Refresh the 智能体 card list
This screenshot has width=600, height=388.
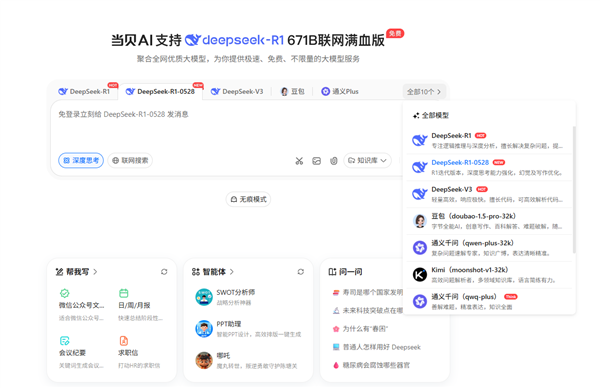pyautogui.click(x=301, y=272)
